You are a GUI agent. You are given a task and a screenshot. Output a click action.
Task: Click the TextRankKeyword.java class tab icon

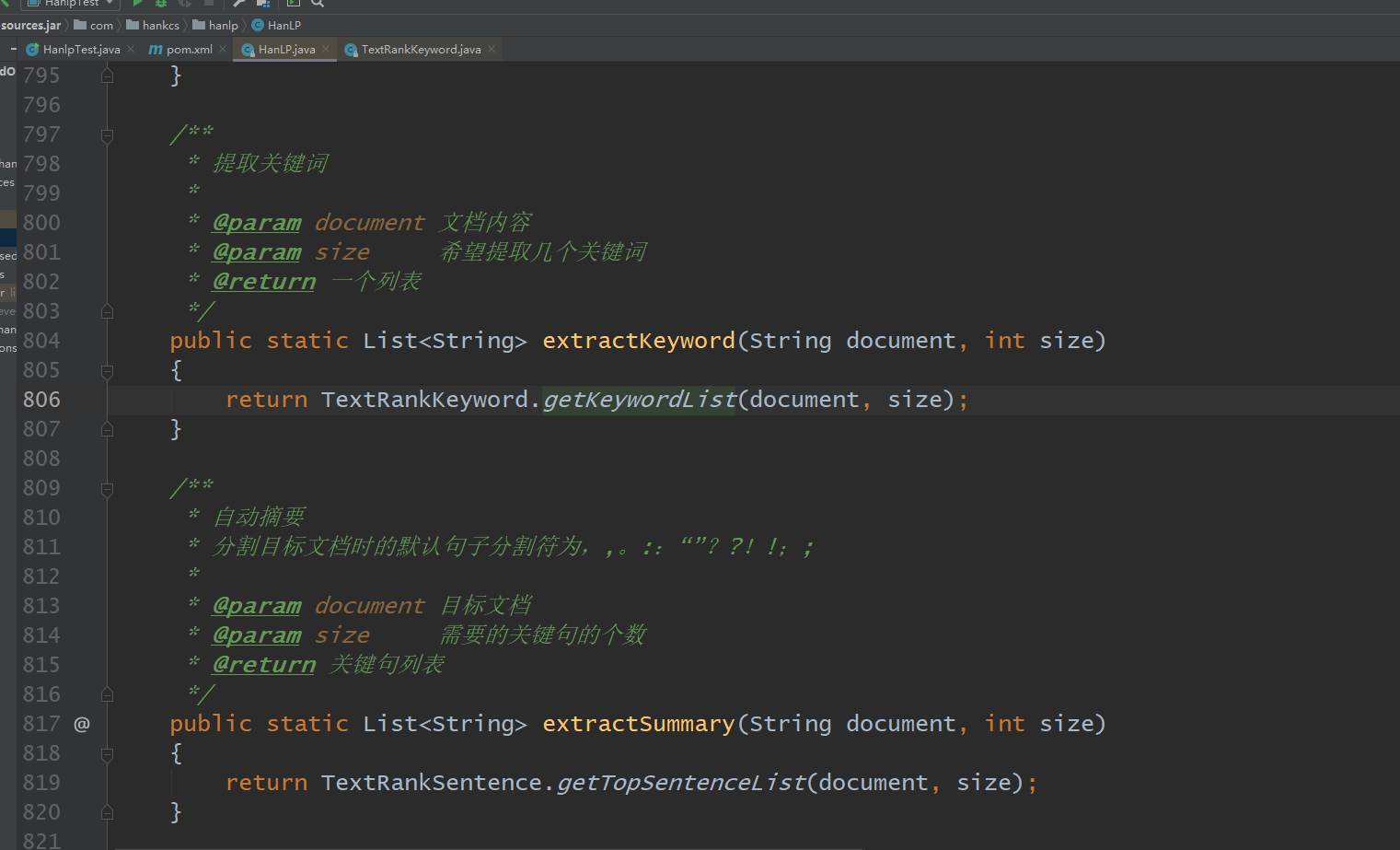(351, 49)
